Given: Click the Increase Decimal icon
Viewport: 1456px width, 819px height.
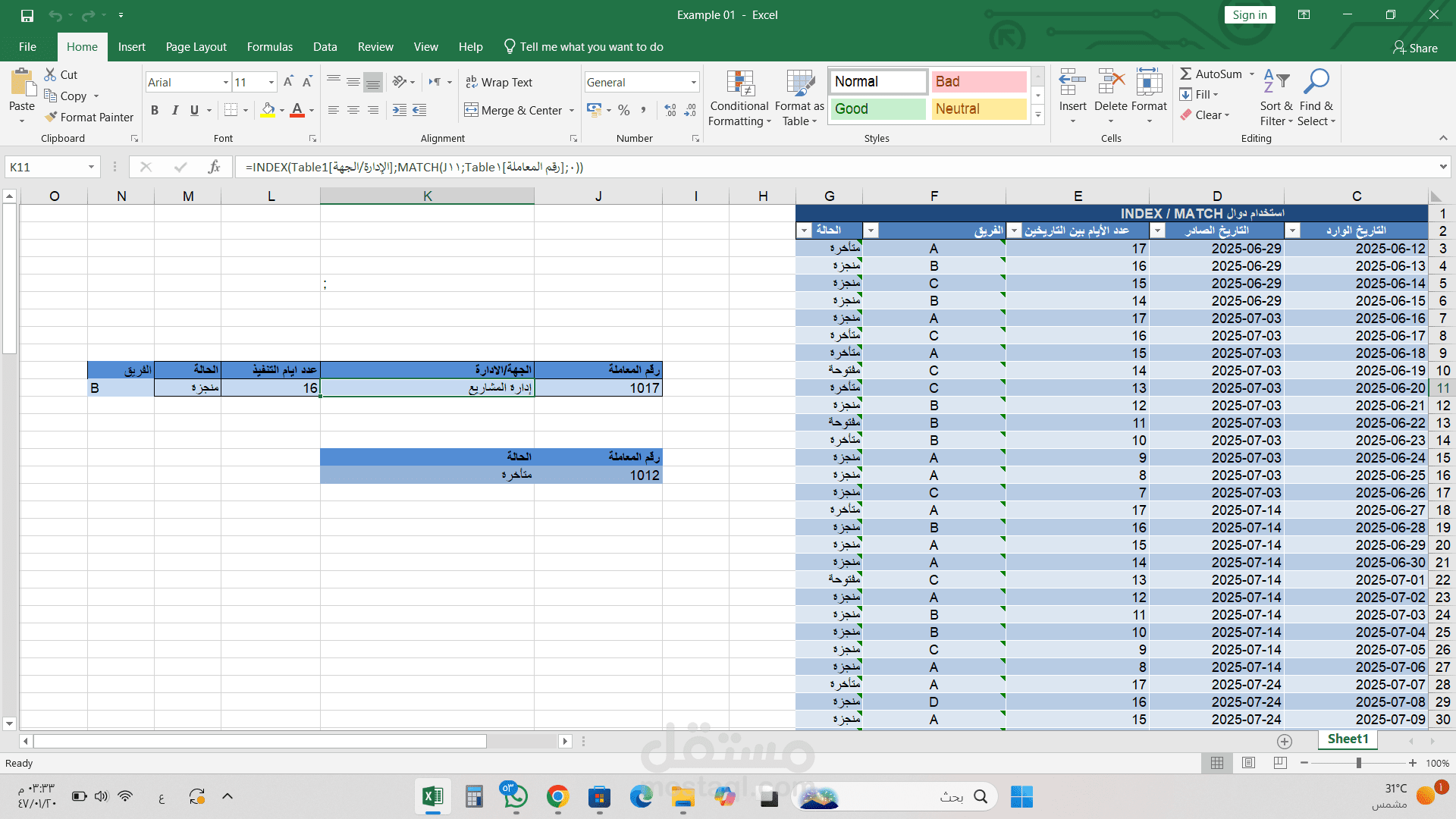Looking at the screenshot, I should pyautogui.click(x=670, y=110).
